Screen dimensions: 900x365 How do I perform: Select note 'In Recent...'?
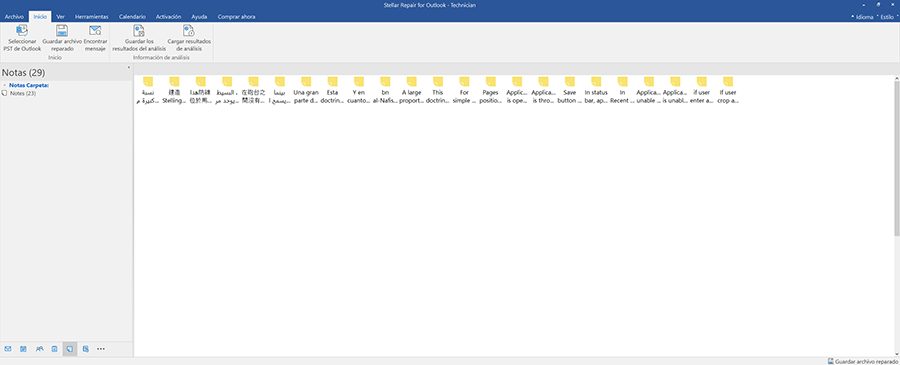tap(623, 90)
